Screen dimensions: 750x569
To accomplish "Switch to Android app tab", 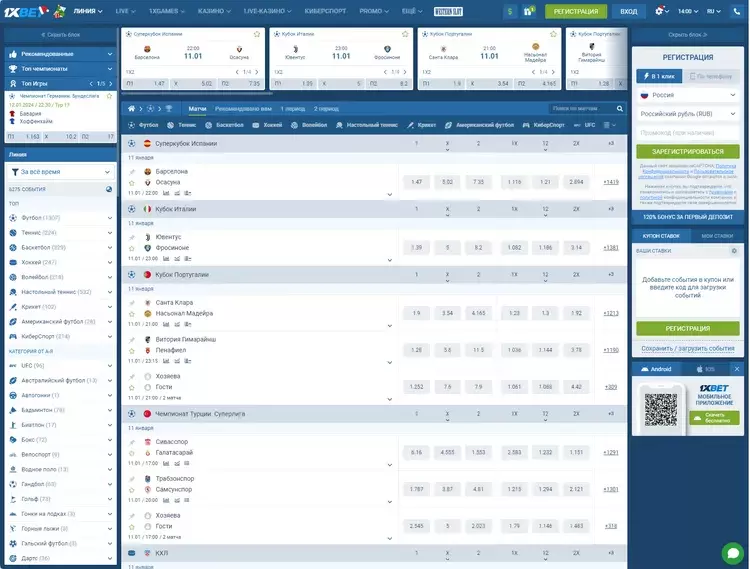I will pos(656,369).
